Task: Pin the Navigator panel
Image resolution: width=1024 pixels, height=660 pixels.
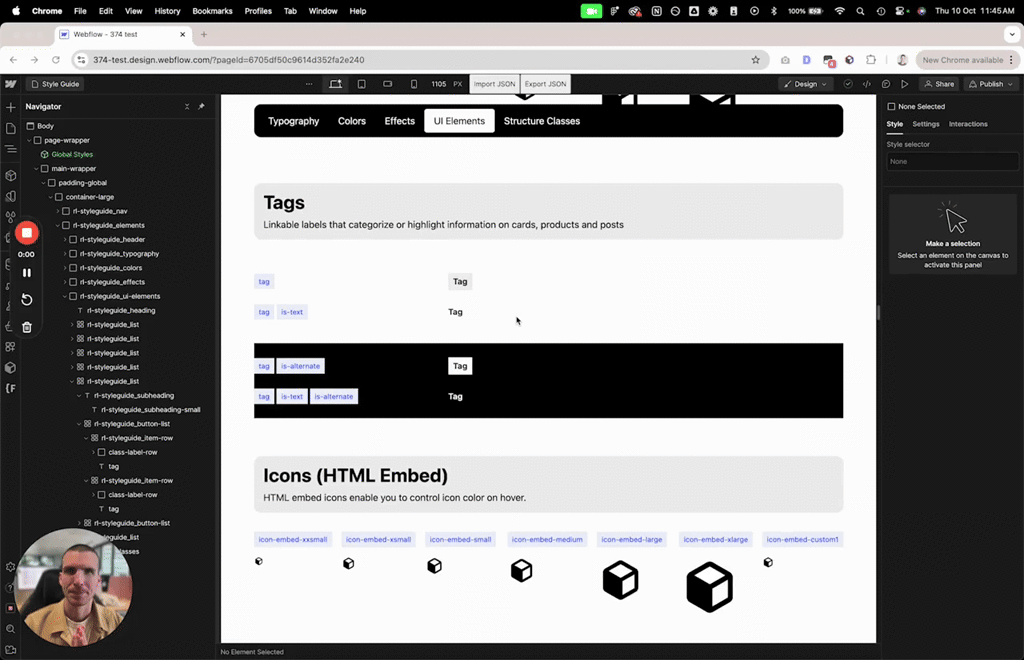Action: 201,106
